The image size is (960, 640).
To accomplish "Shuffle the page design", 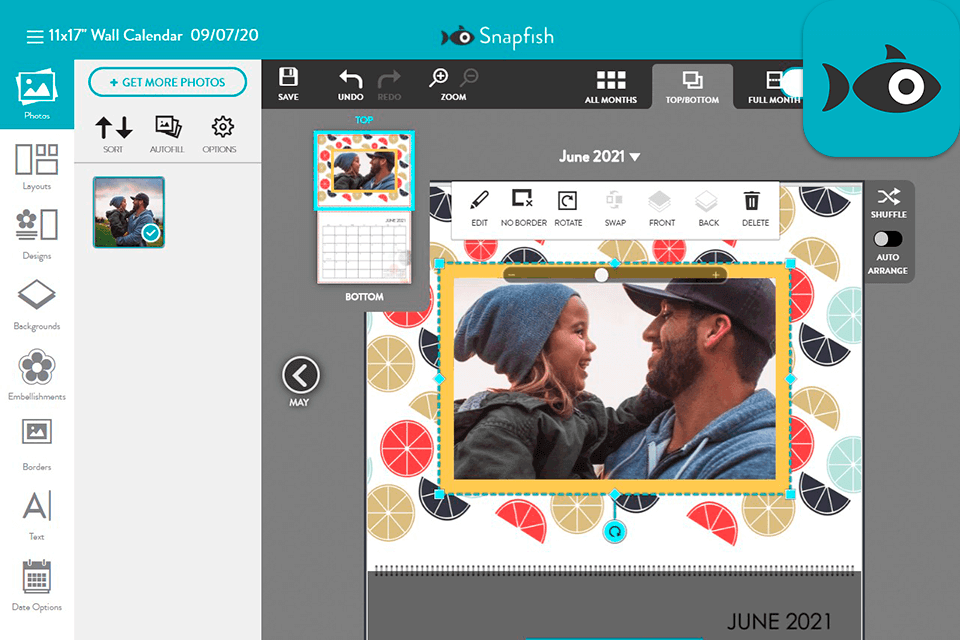I will click(x=888, y=200).
